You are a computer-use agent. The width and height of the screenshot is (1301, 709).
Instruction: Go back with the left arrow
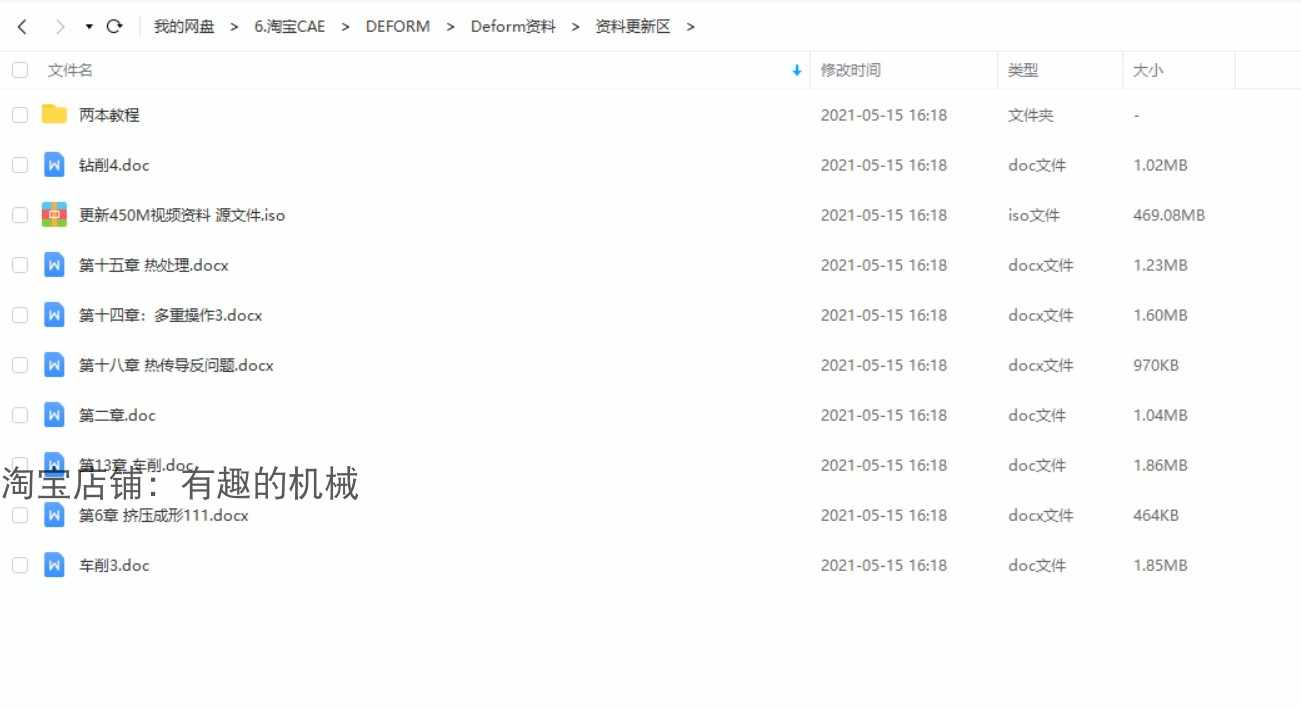coord(22,27)
